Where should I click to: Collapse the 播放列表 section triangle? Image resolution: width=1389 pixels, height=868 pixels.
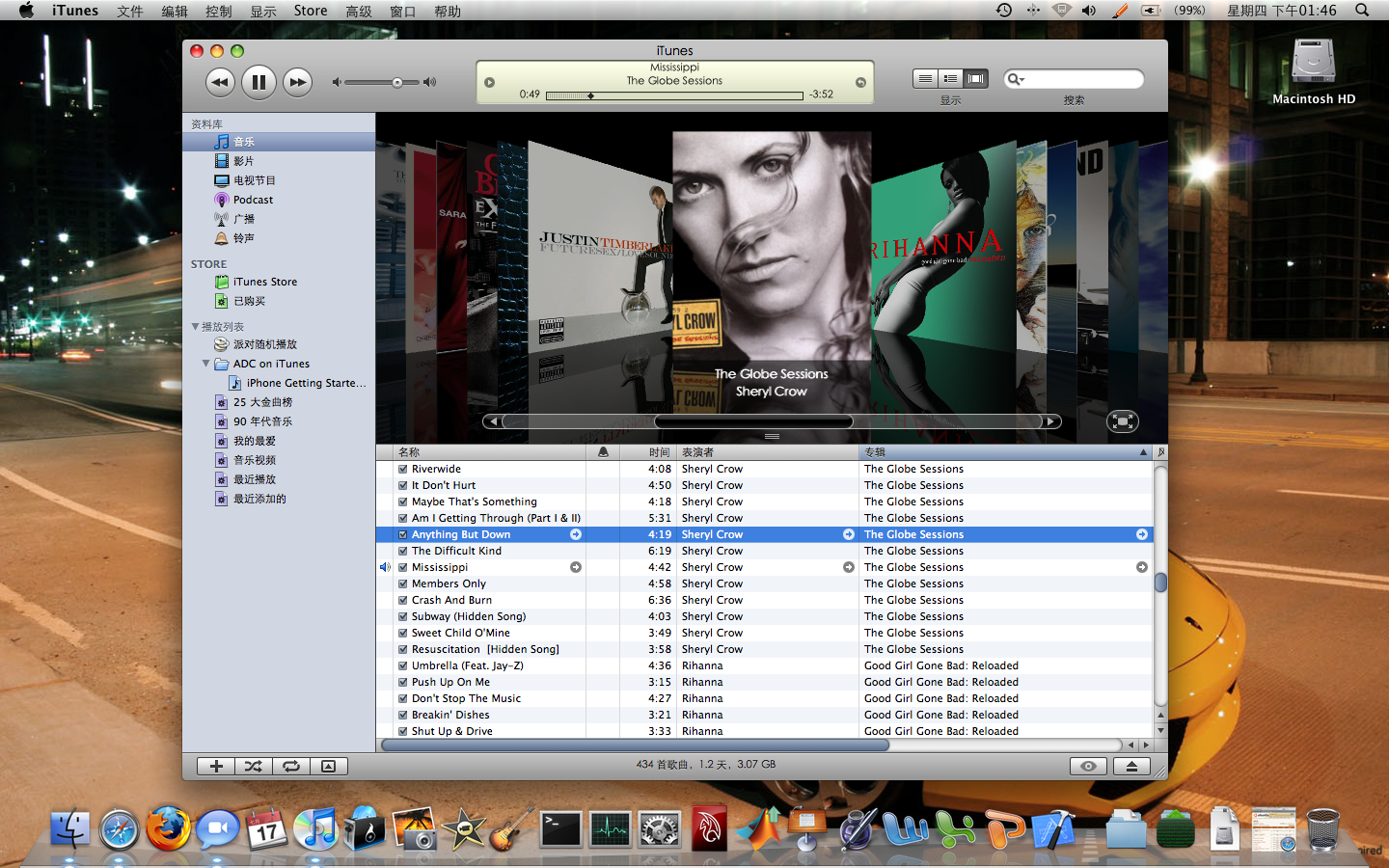[196, 327]
